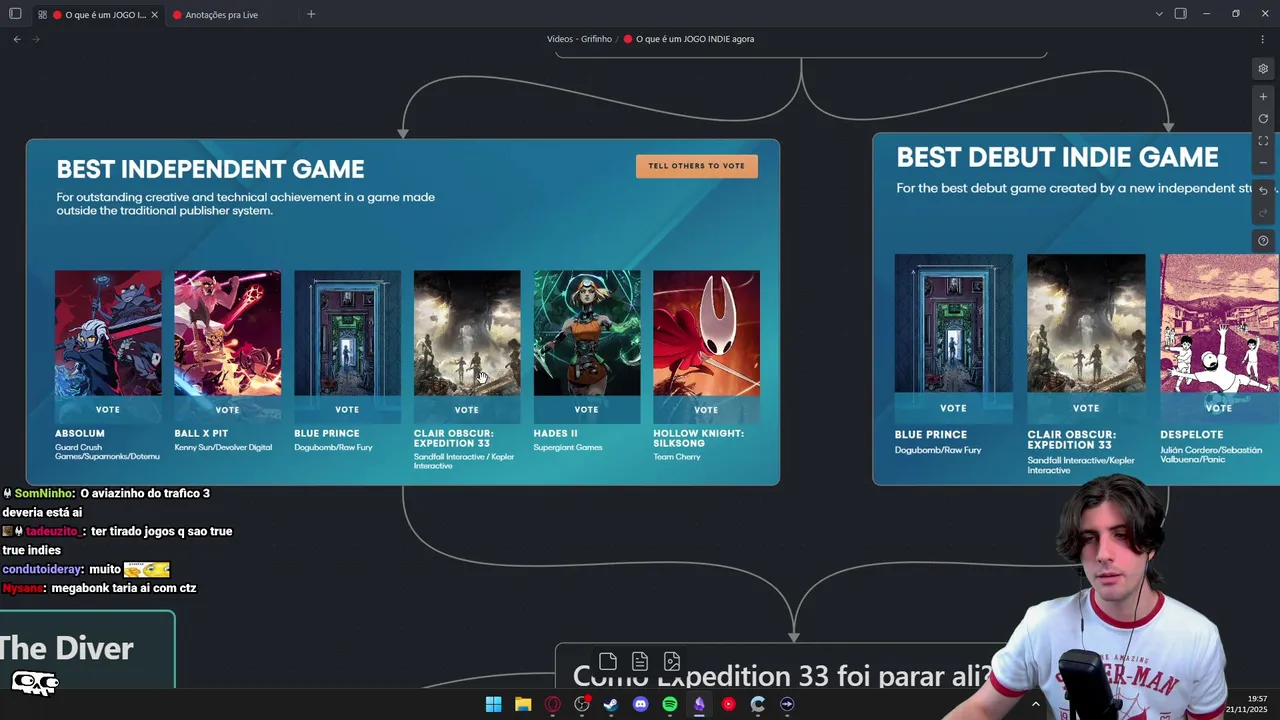Undo the last canvas action

(1263, 190)
